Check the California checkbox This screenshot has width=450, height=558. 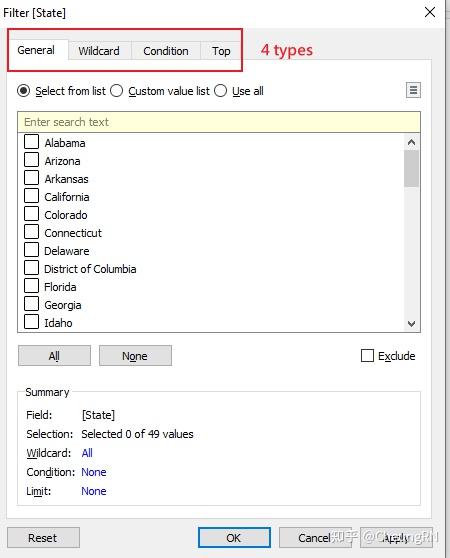point(31,196)
